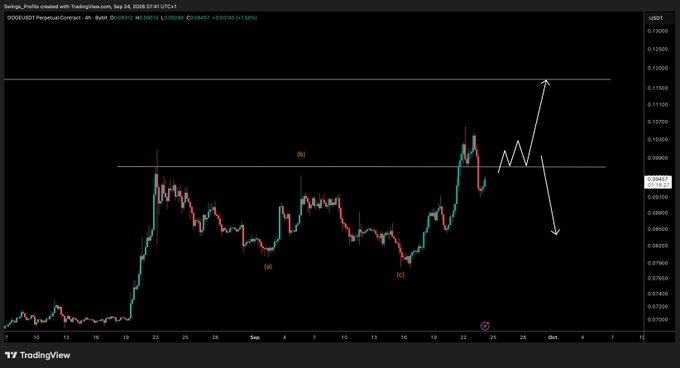Click the current price label 0.09457

coord(658,179)
